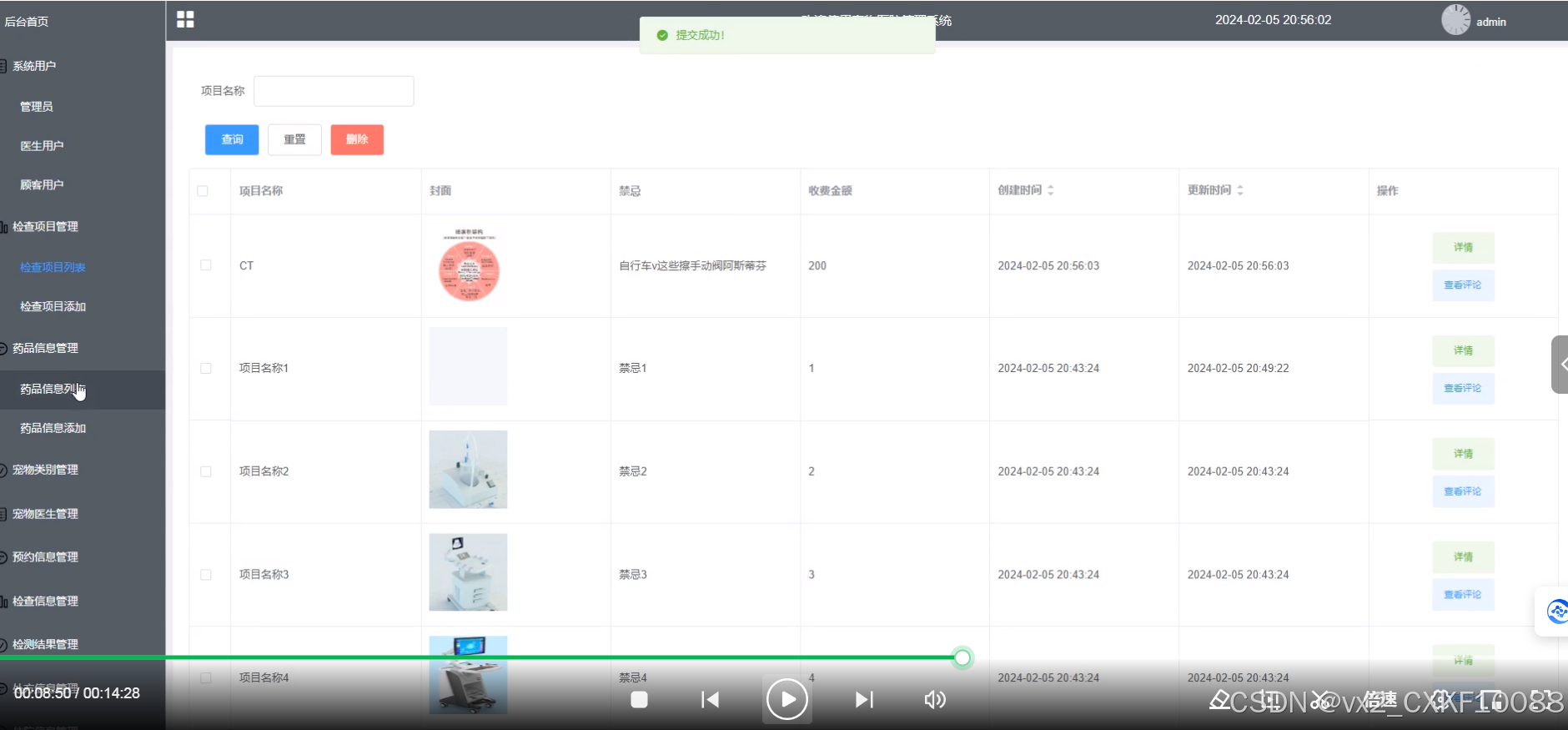Image resolution: width=1568 pixels, height=730 pixels.
Task: Click the blank cover image for 项目名称1
Action: click(468, 366)
